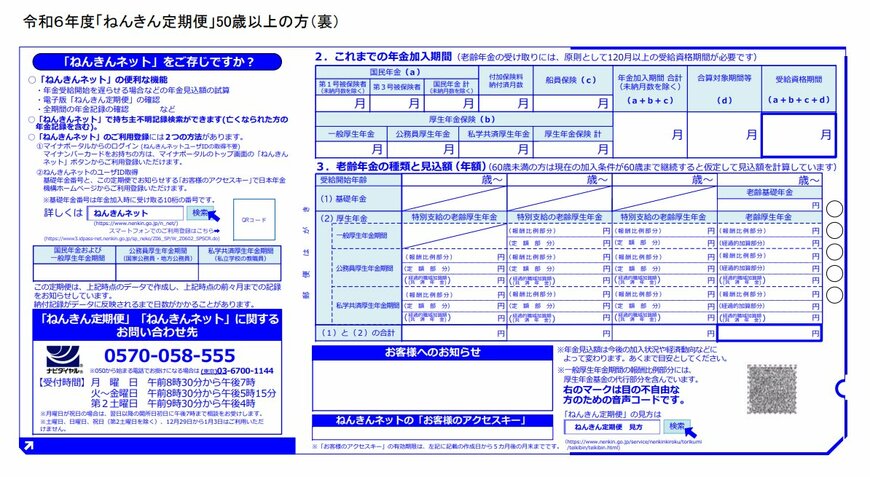Click column header 老齢基礎年金
The width and height of the screenshot is (870, 477).
[x=769, y=192]
